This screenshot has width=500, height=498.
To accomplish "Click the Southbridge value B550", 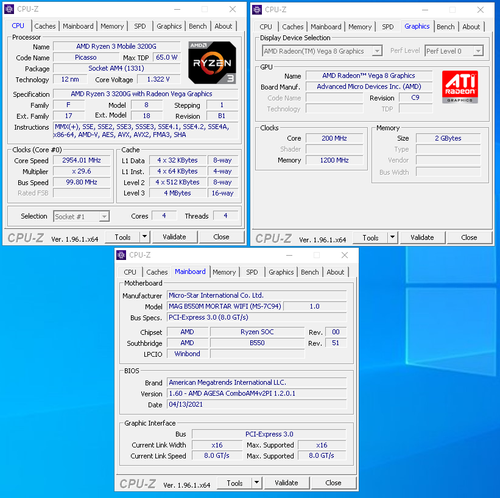I will 257,343.
